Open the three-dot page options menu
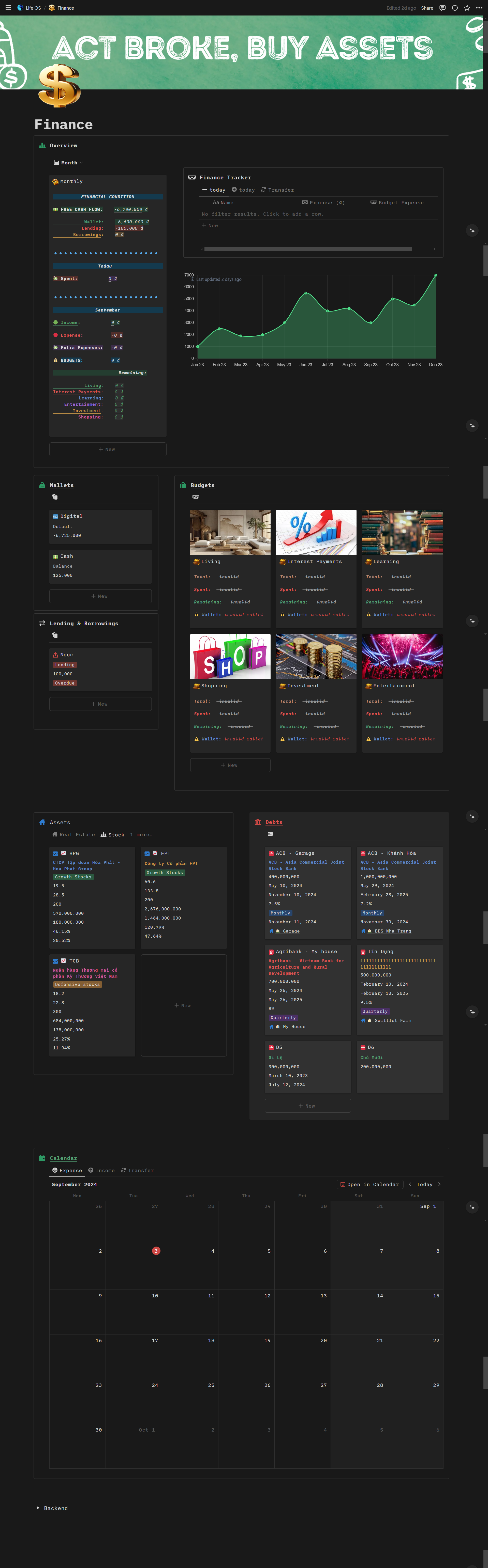The height and width of the screenshot is (1568, 488). point(479,8)
